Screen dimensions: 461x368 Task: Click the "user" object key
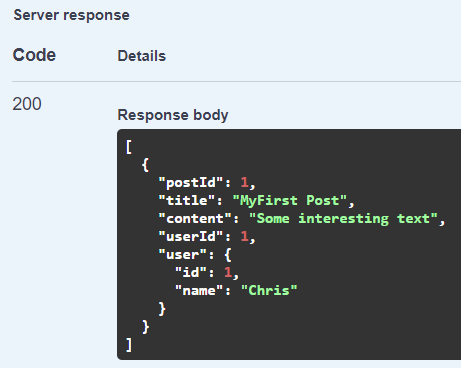click(182, 255)
